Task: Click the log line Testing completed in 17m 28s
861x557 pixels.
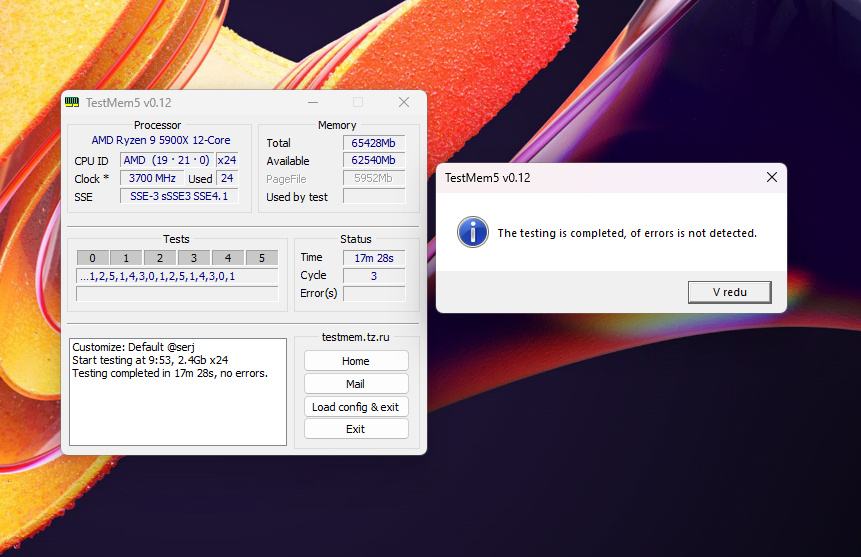Action: coord(170,373)
